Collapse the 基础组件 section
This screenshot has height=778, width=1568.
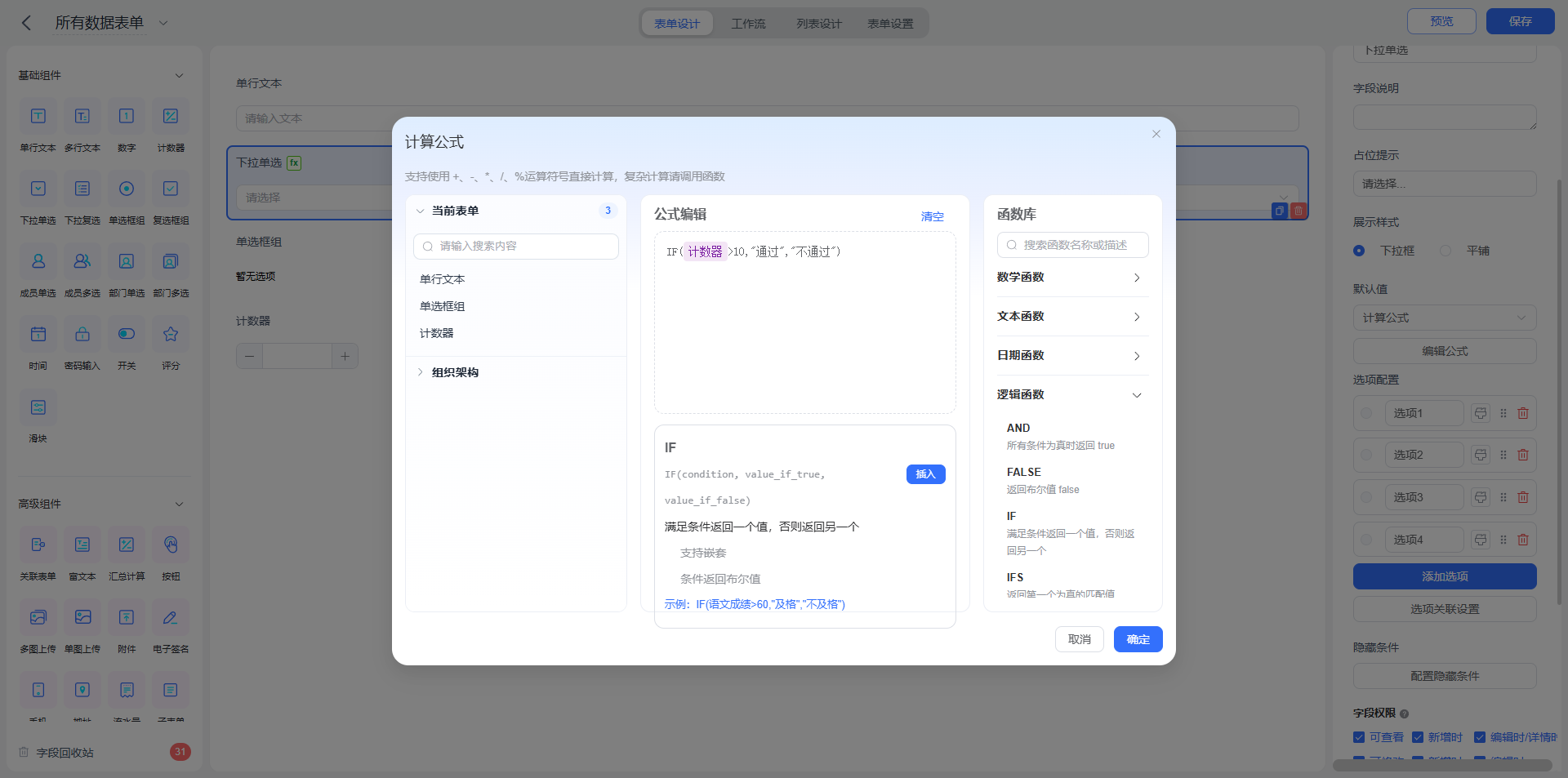[179, 75]
